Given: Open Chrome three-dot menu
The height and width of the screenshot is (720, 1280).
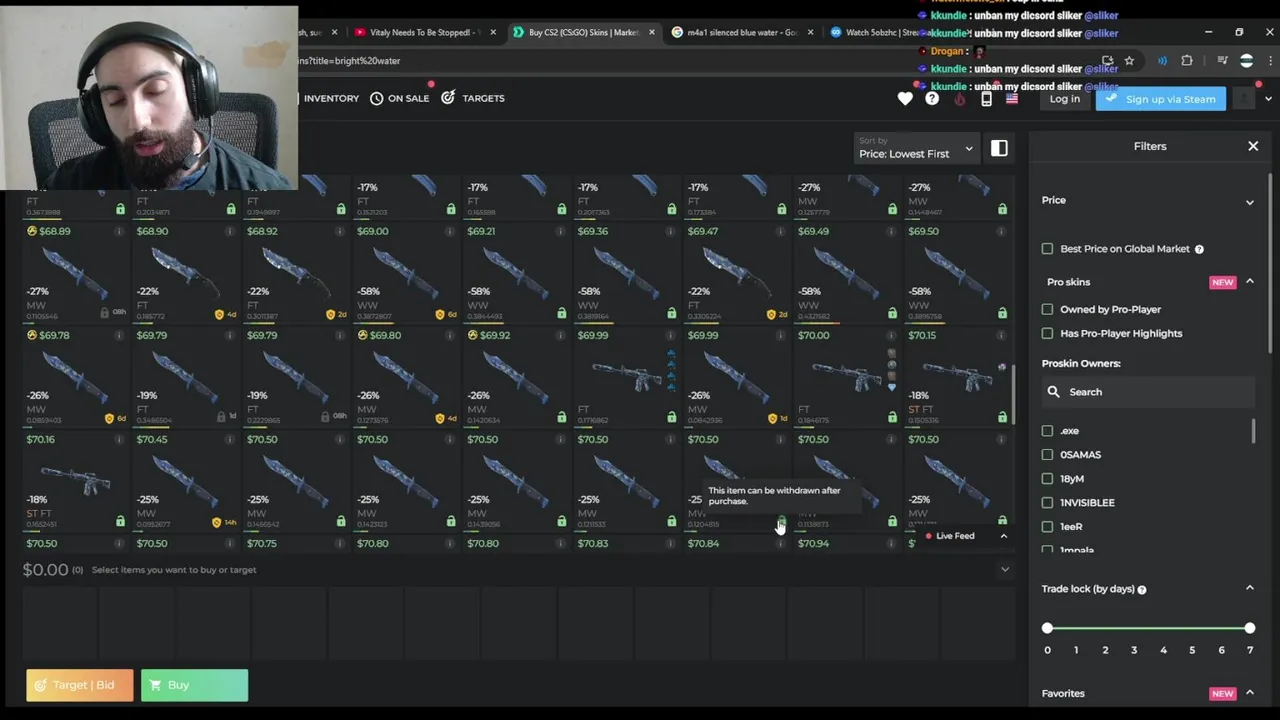Looking at the screenshot, I should pyautogui.click(x=1271, y=61).
